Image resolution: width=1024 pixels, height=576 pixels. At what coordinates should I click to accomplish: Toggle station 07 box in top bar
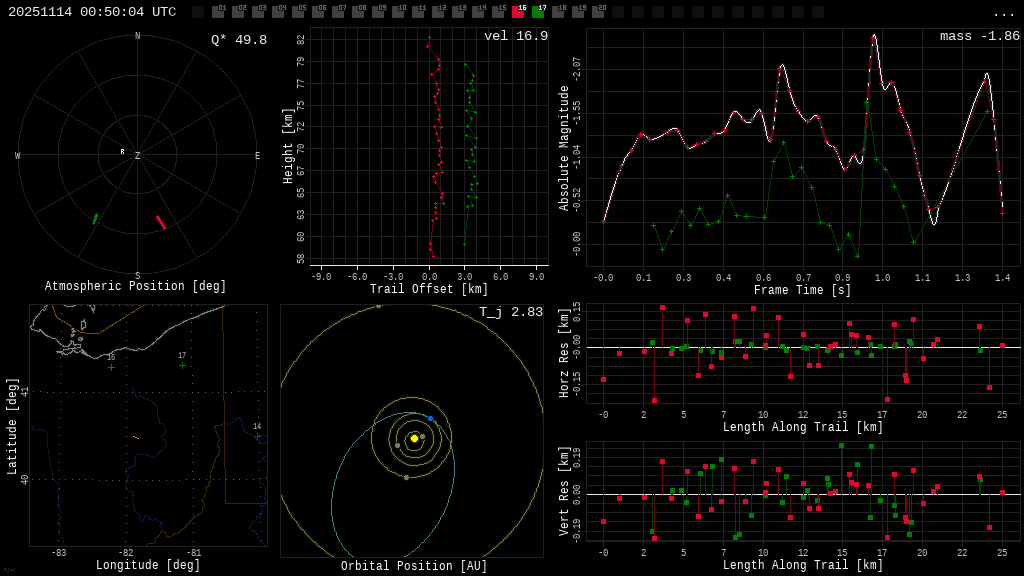[338, 12]
